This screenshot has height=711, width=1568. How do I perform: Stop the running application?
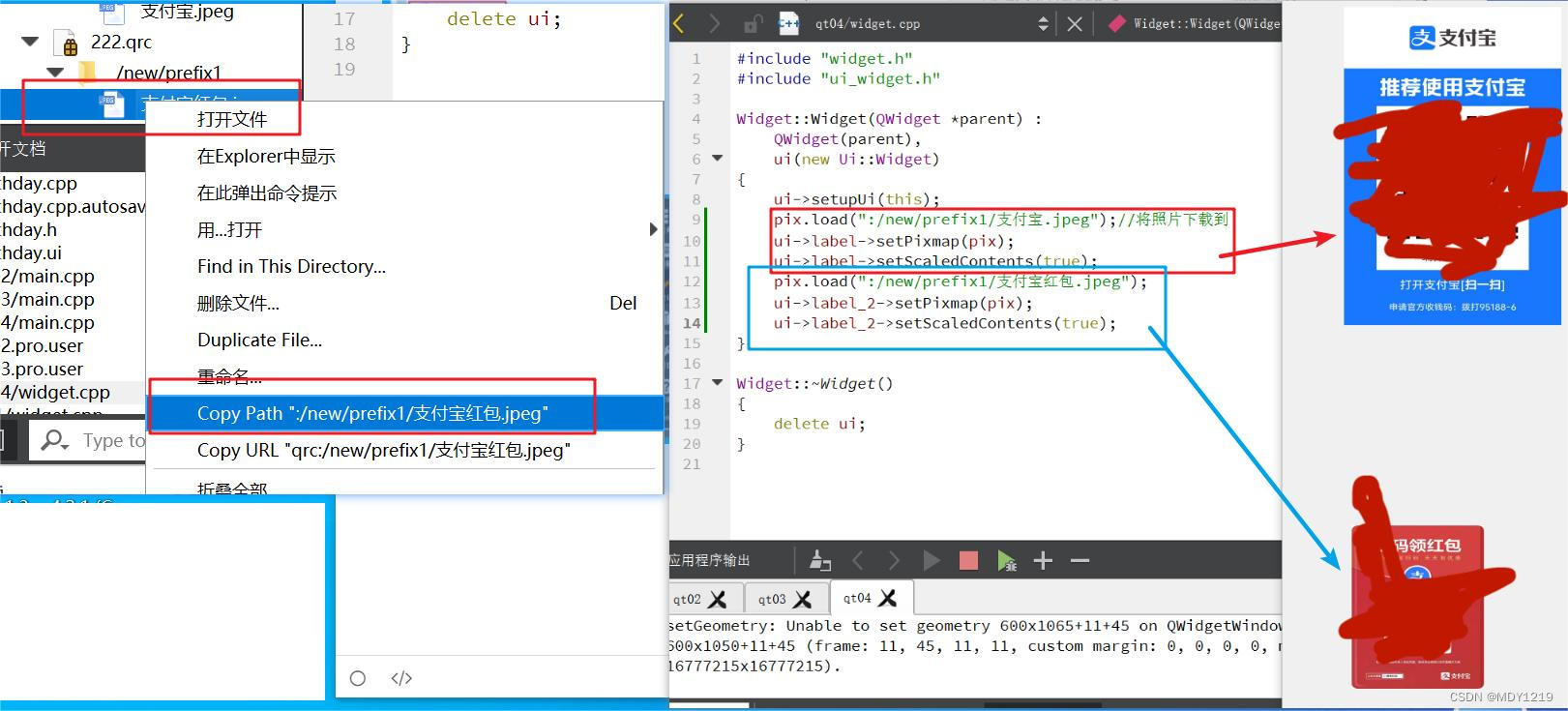pyautogui.click(x=968, y=560)
